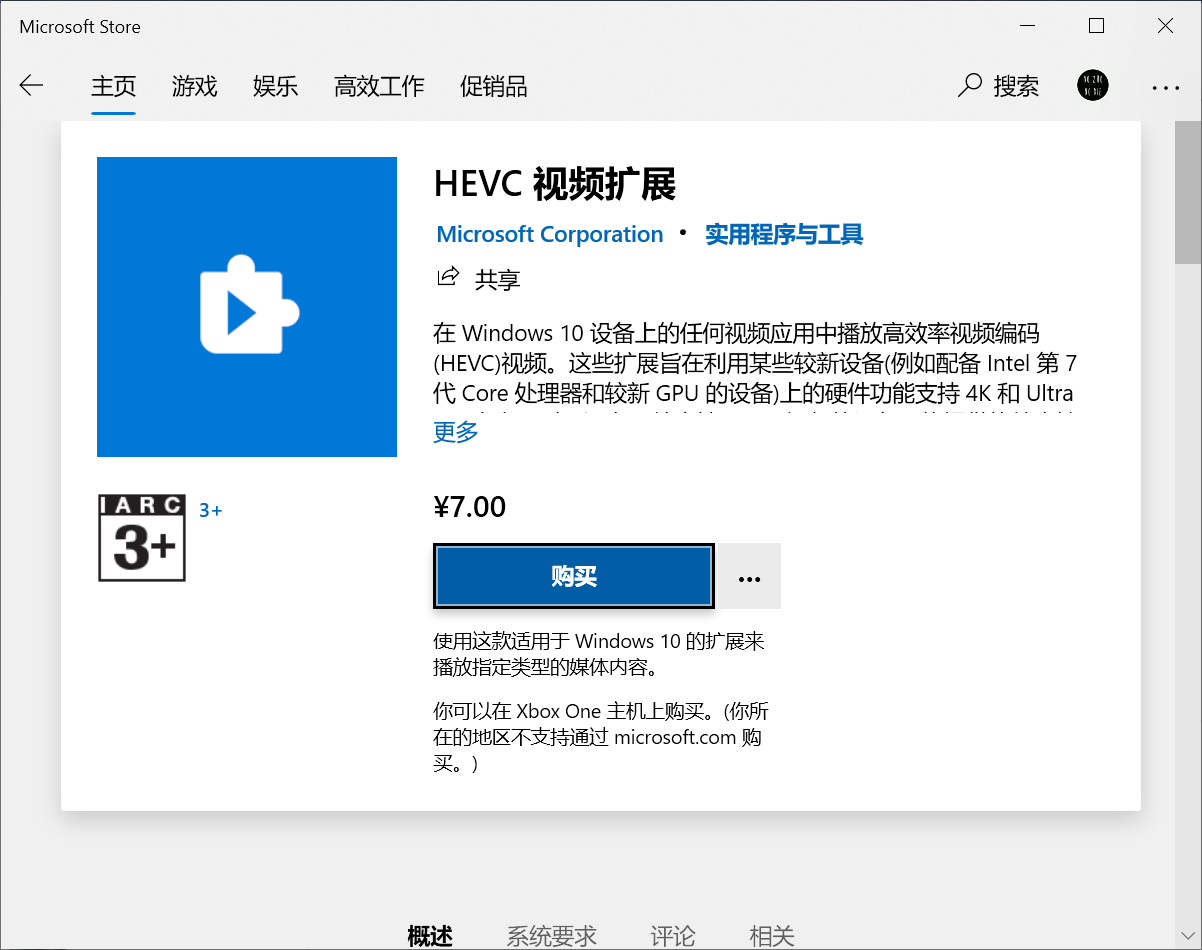Click the 实用程序与工具 category link

784,233
